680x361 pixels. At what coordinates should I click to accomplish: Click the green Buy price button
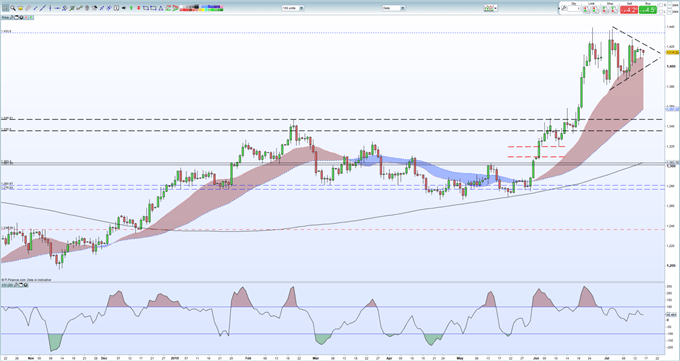click(x=648, y=10)
